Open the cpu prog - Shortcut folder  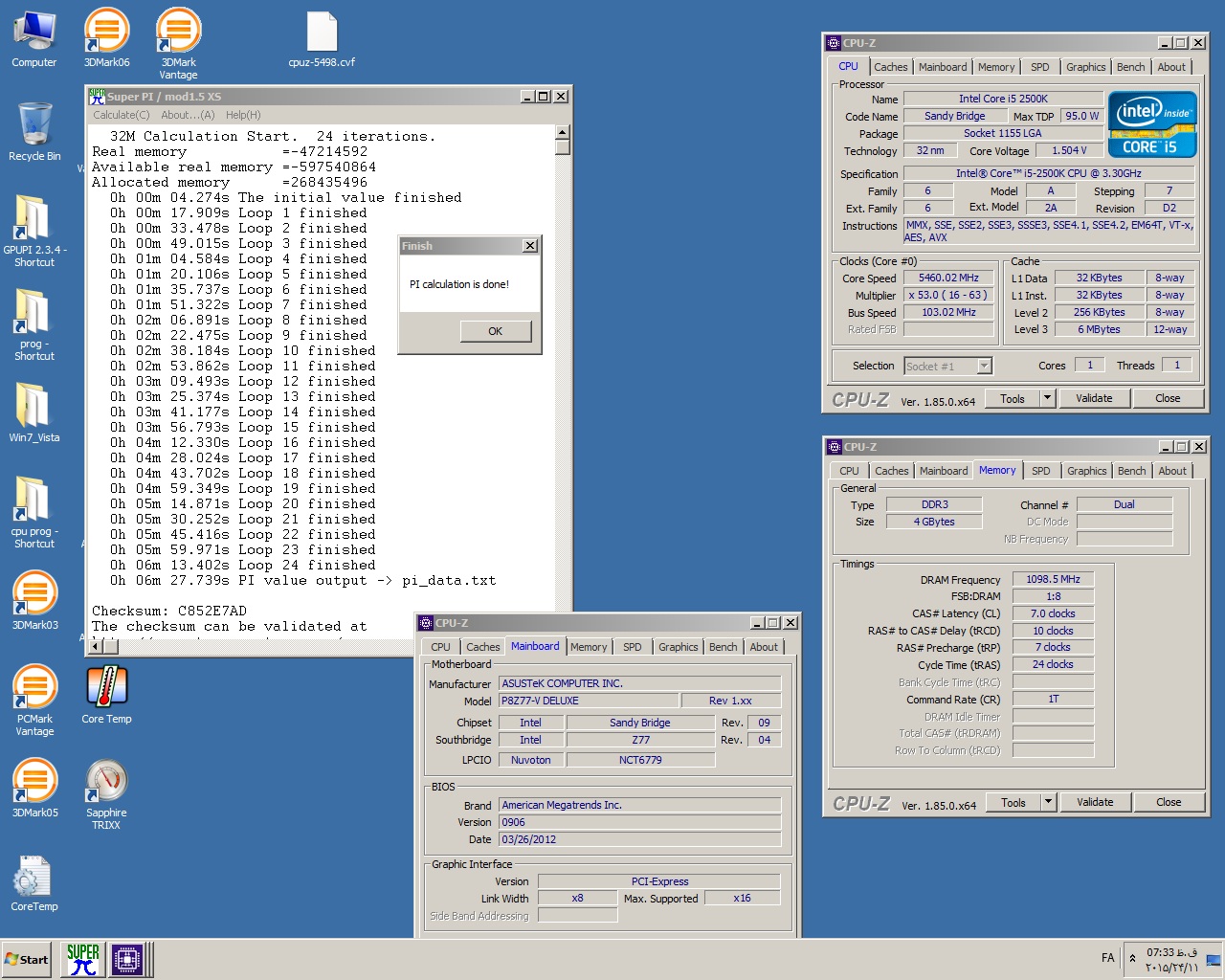point(34,511)
